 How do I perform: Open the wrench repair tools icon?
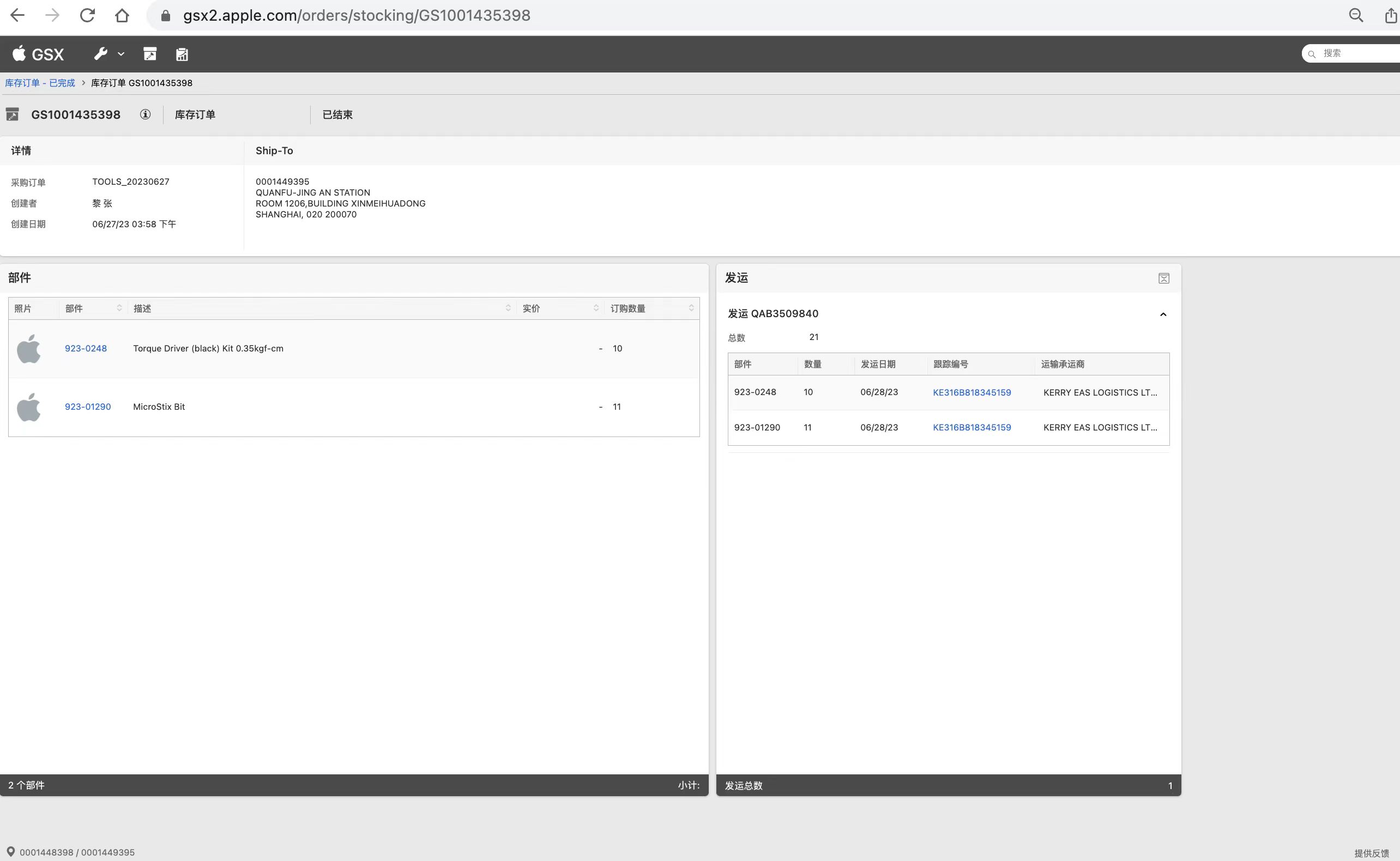click(x=101, y=54)
